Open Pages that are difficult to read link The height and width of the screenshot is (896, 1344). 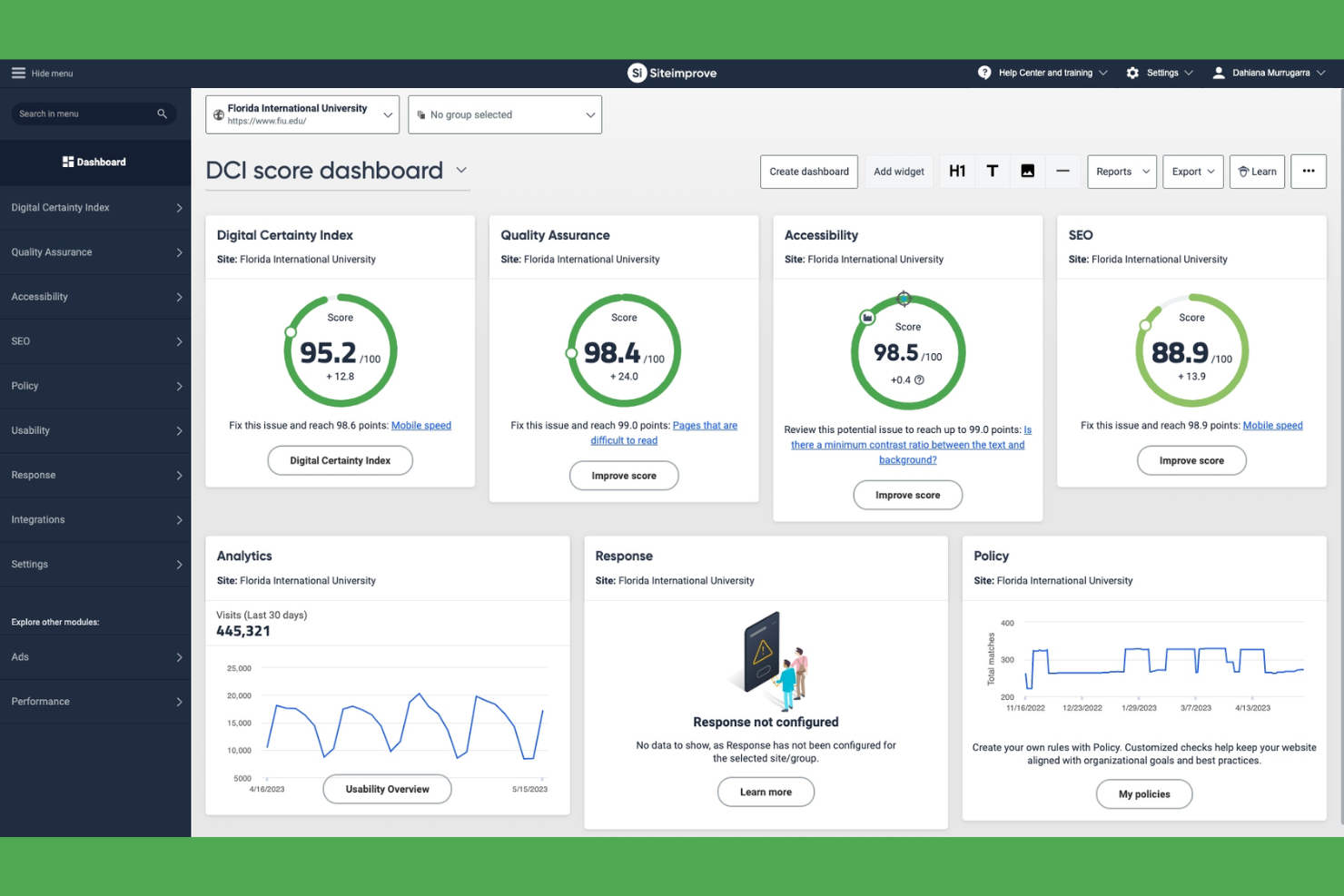coord(664,433)
